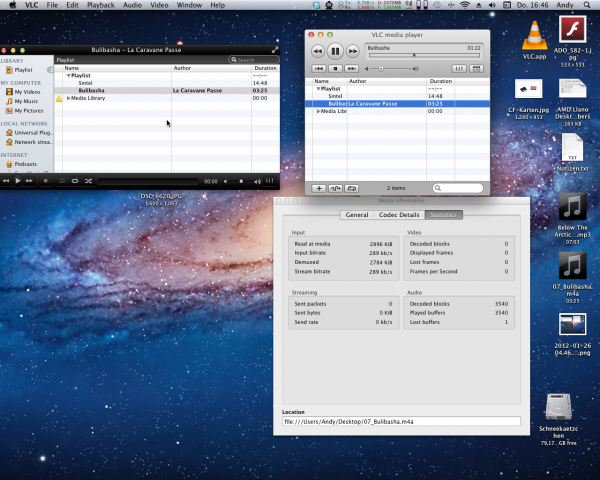This screenshot has height=480, width=600.
Task: Pause playback in the VLC media player window
Action: (335, 50)
